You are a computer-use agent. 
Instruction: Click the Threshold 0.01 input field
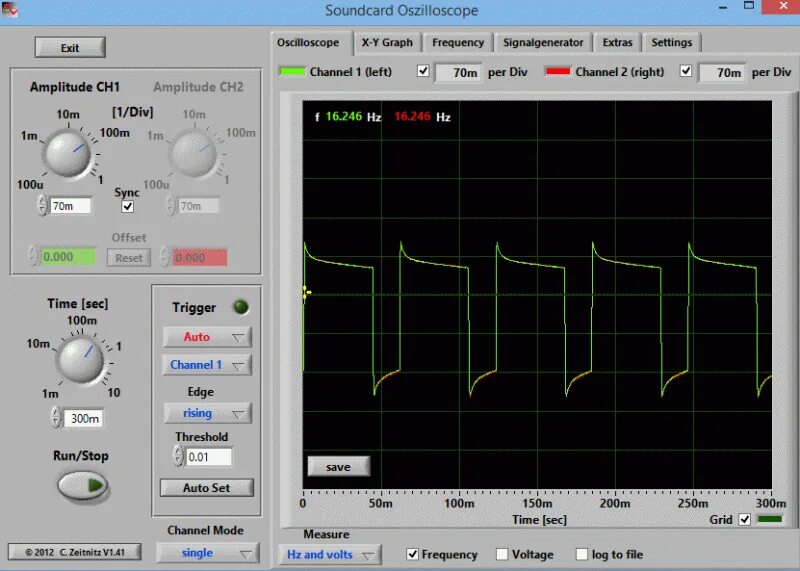point(209,457)
